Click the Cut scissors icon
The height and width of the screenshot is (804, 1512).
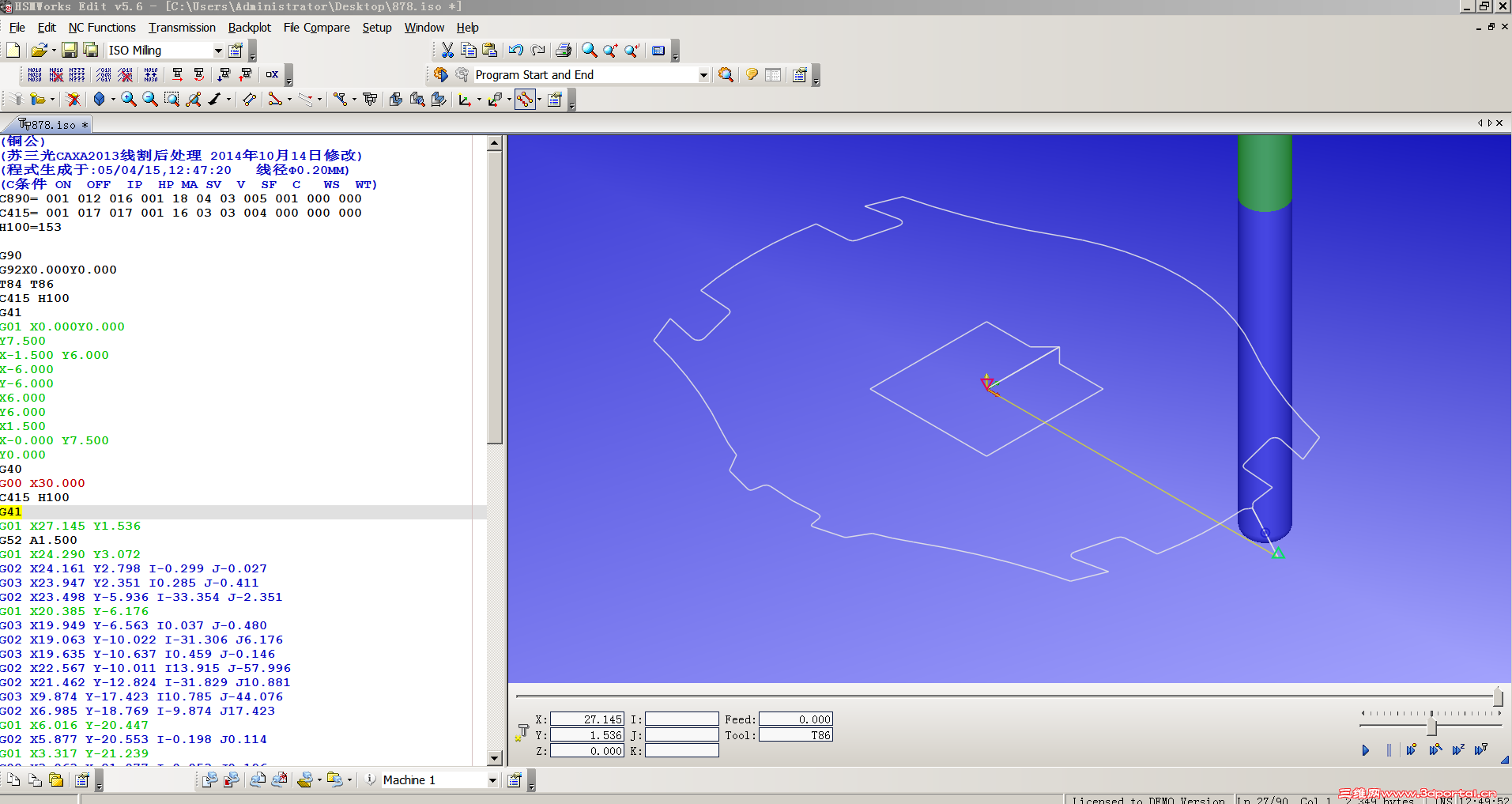(x=447, y=51)
